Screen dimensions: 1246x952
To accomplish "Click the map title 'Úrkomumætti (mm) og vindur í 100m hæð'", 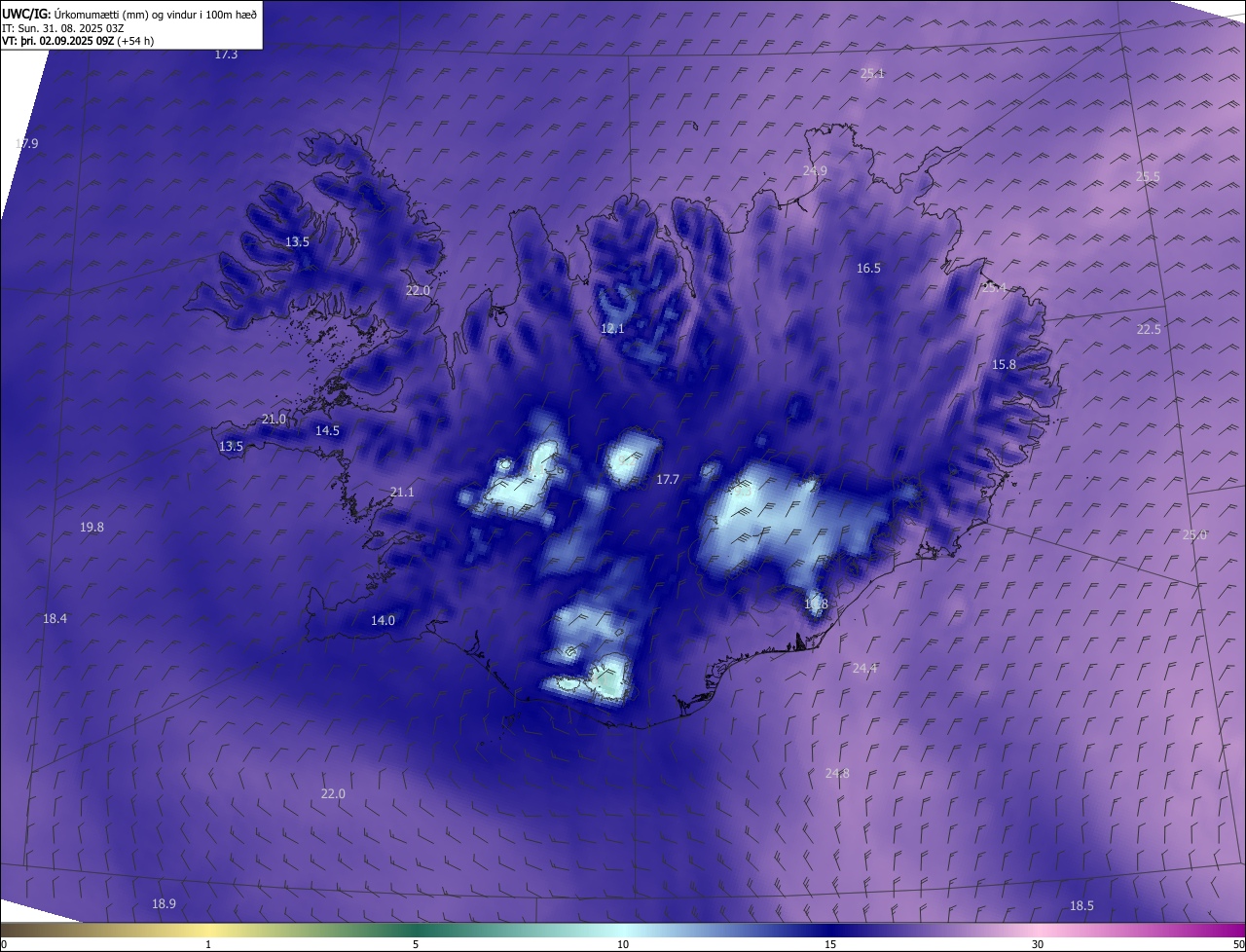I will (156, 14).
